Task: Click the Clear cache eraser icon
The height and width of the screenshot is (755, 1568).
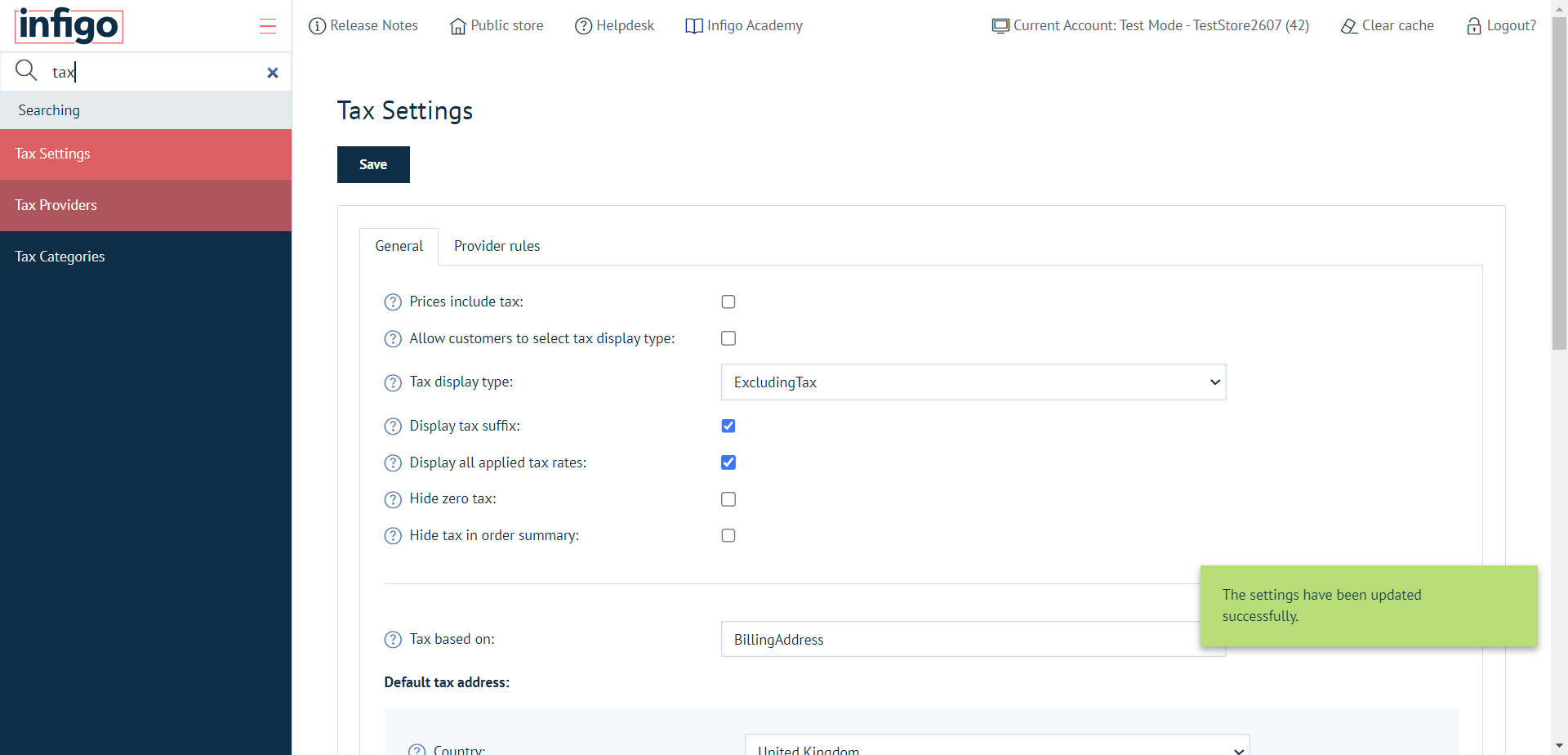Action: [x=1349, y=26]
